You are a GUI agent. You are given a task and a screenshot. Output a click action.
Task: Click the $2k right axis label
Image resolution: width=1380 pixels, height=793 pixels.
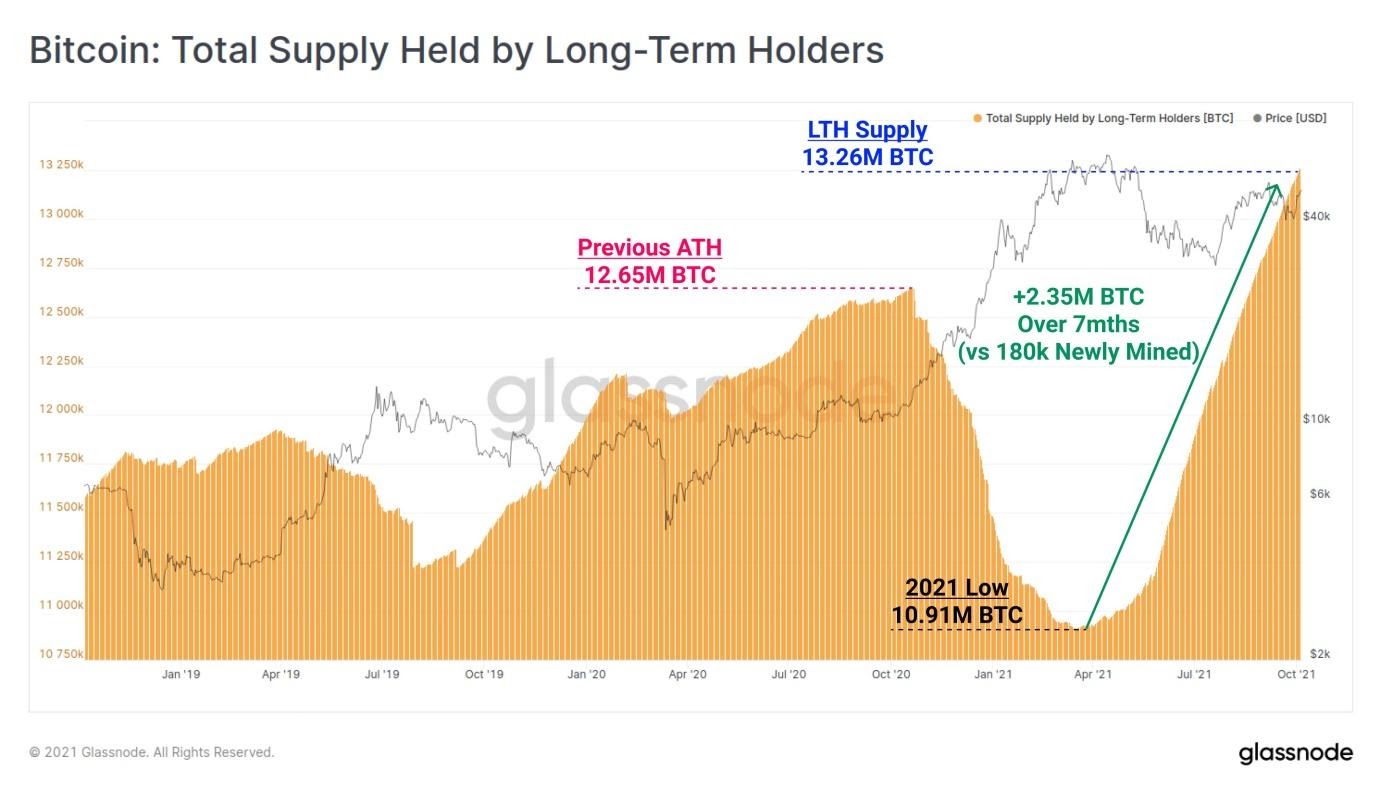point(1318,654)
